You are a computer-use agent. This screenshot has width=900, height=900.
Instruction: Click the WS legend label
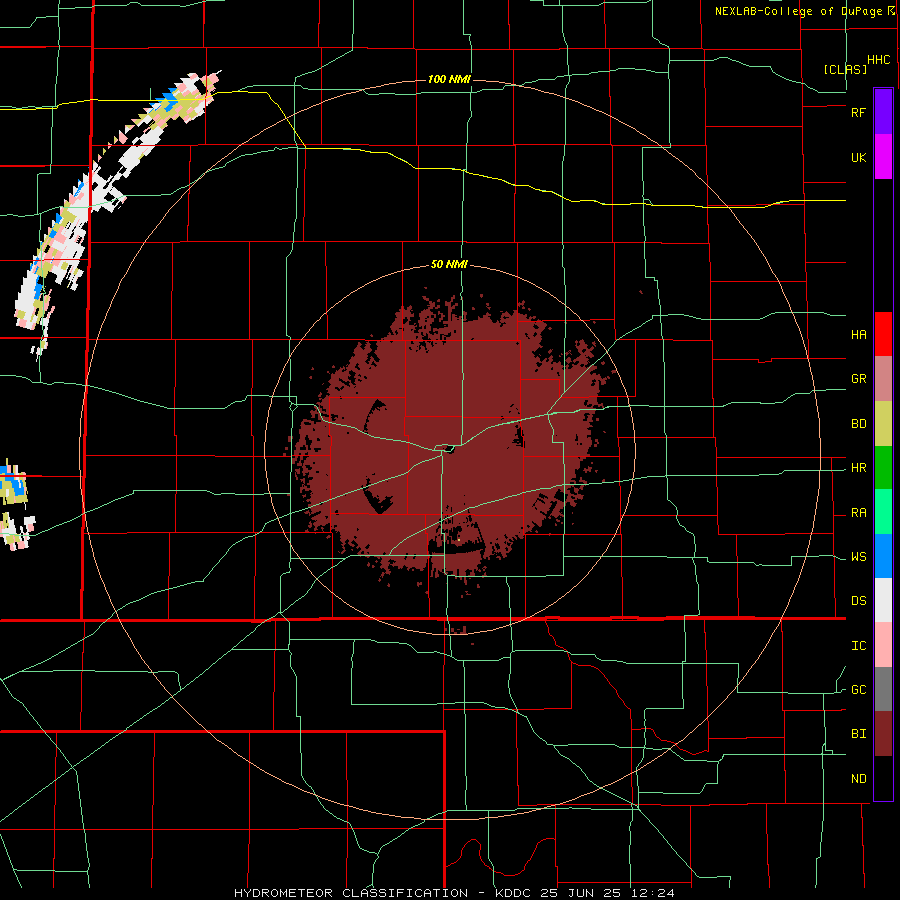pos(858,557)
